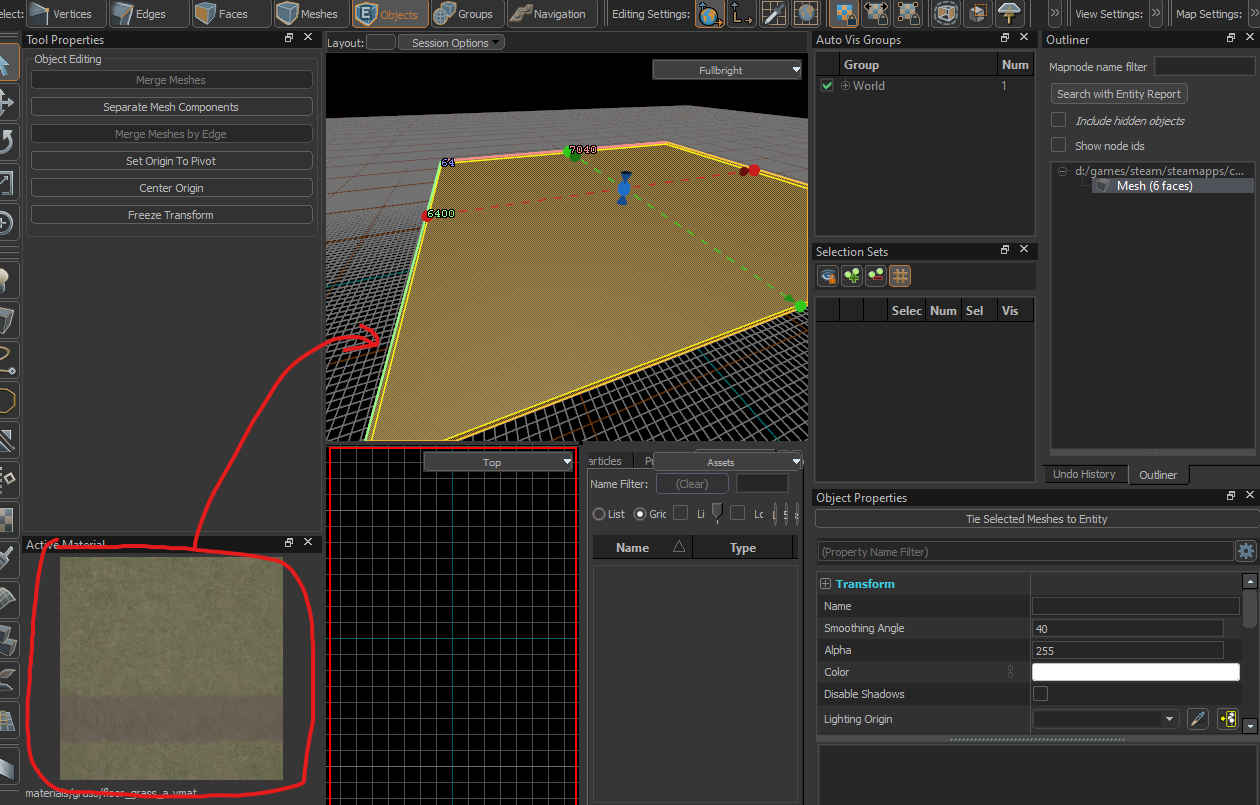Choose the Navigation selection mode
Screen dimensions: 1260x805
point(548,14)
